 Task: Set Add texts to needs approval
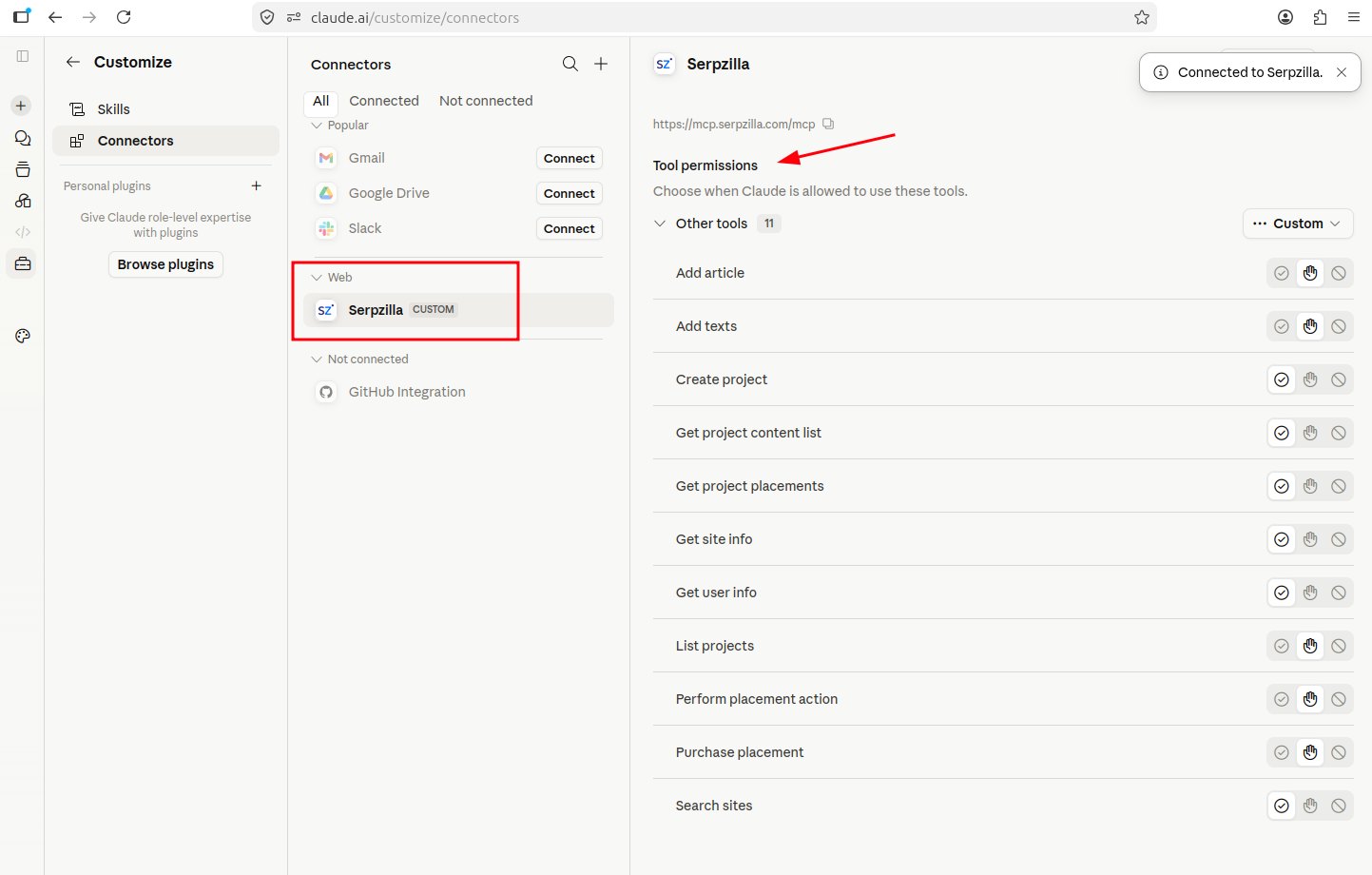1310,326
